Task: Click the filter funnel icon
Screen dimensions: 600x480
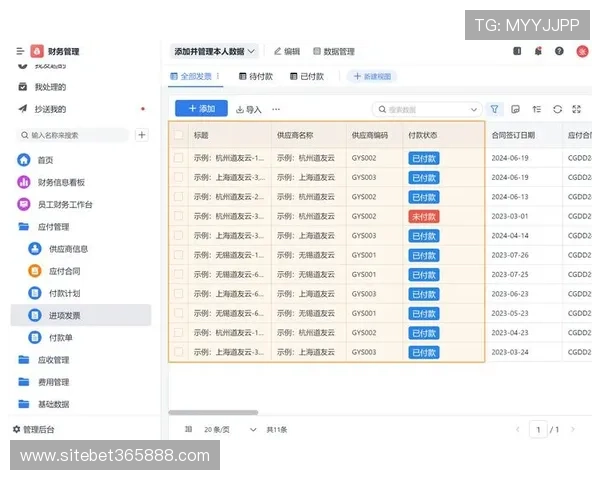Action: 494,109
